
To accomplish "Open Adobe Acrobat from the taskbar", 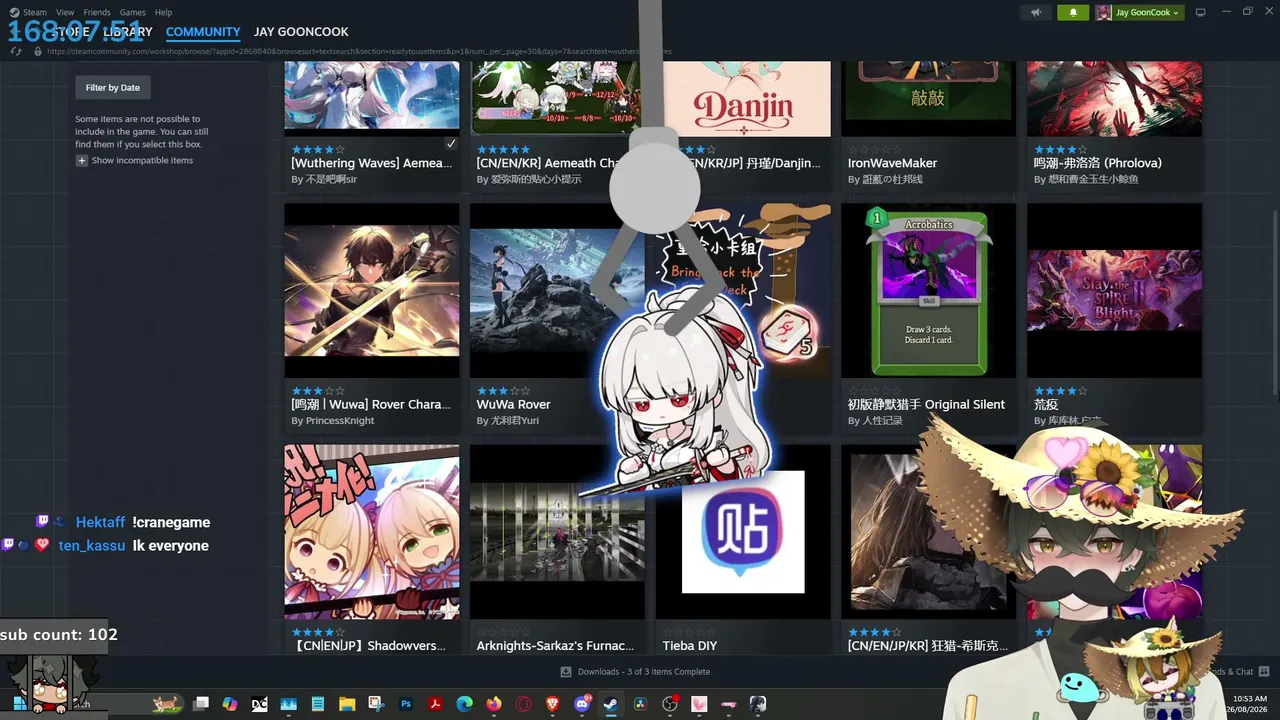I will [x=435, y=704].
